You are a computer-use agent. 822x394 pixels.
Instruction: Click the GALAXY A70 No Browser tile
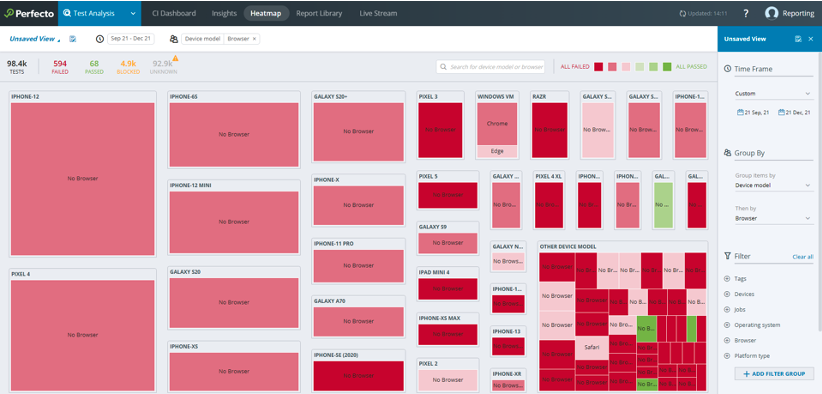[359, 321]
